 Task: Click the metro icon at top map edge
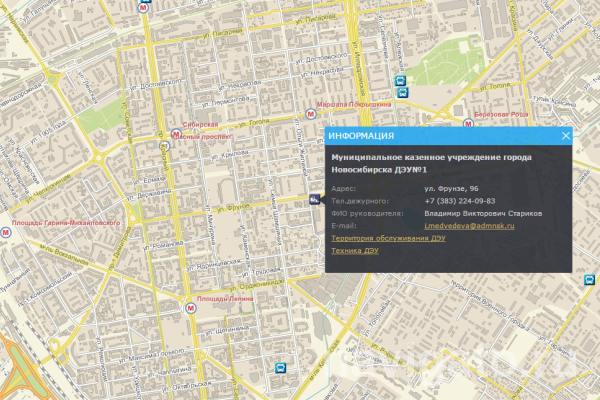pos(147,4)
